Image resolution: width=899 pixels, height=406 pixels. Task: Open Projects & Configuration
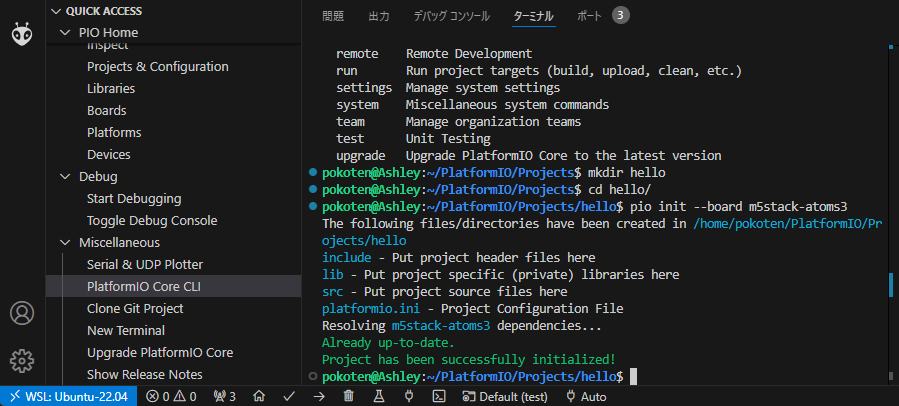pyautogui.click(x=158, y=67)
